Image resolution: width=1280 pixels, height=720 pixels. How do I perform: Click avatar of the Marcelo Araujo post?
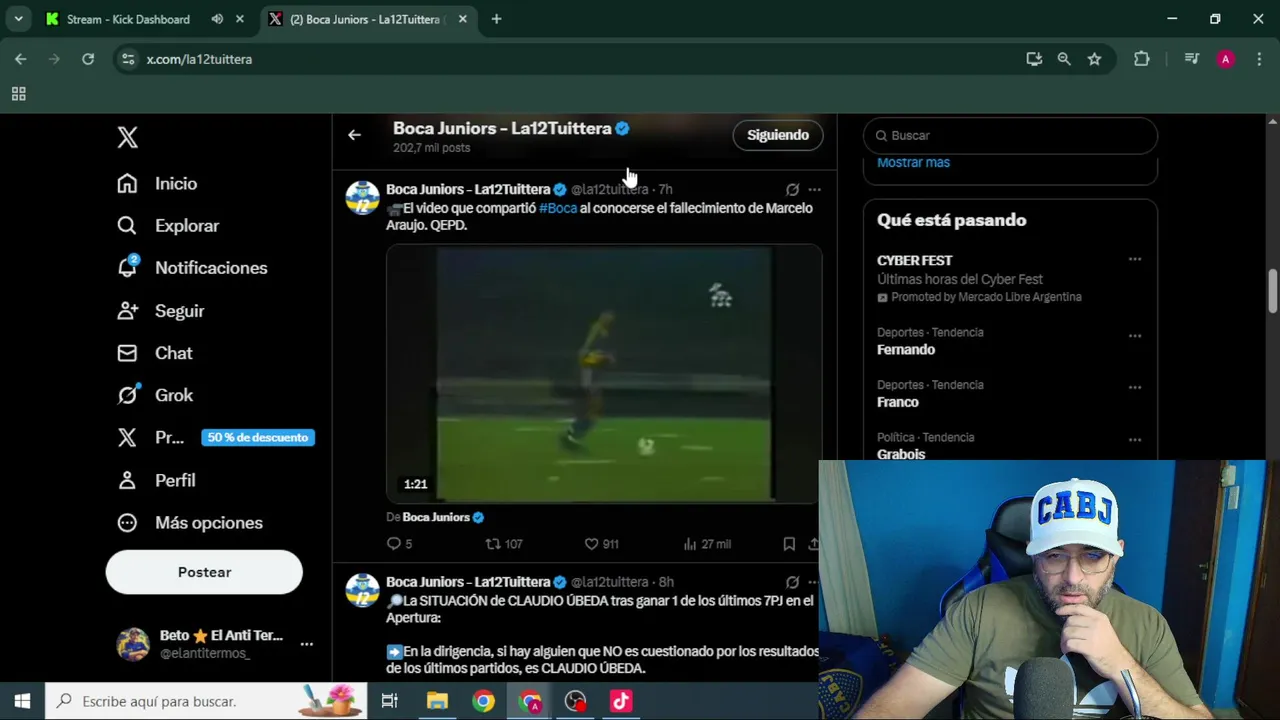pyautogui.click(x=362, y=198)
